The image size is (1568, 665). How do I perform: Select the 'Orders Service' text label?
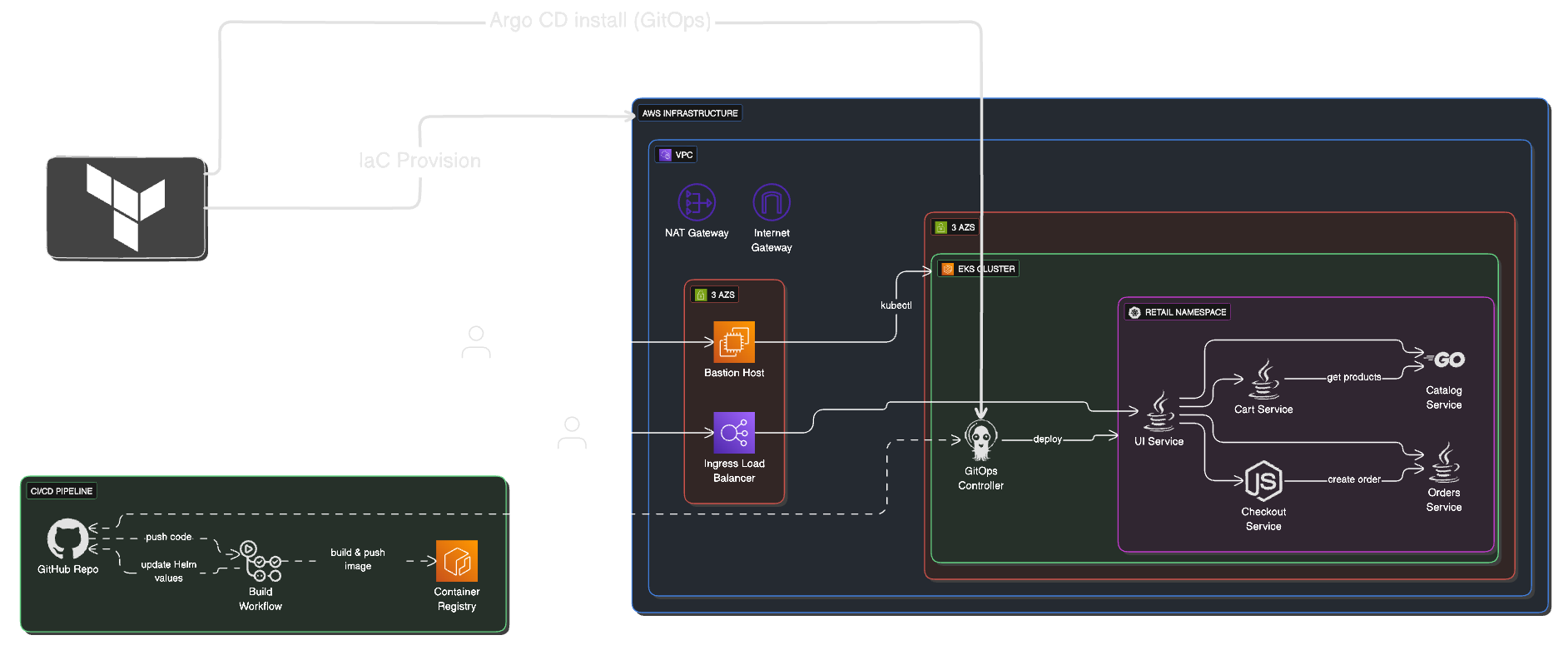pyautogui.click(x=1444, y=500)
